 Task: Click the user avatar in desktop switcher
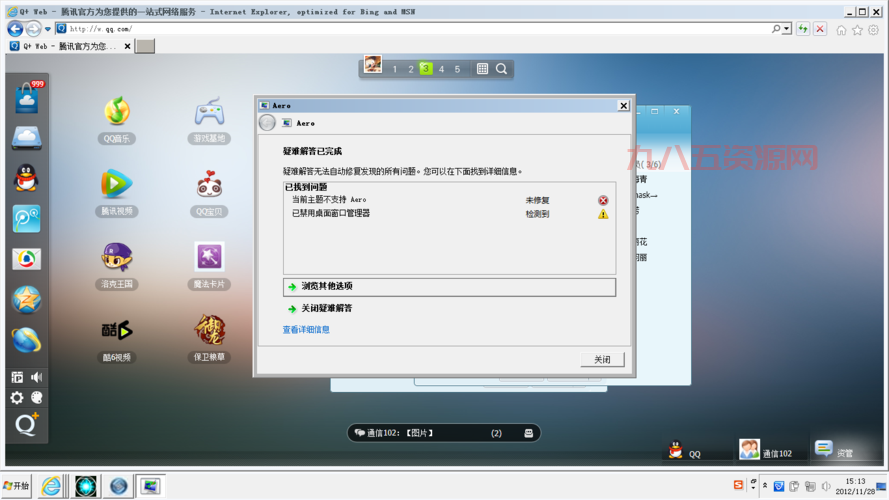[373, 65]
